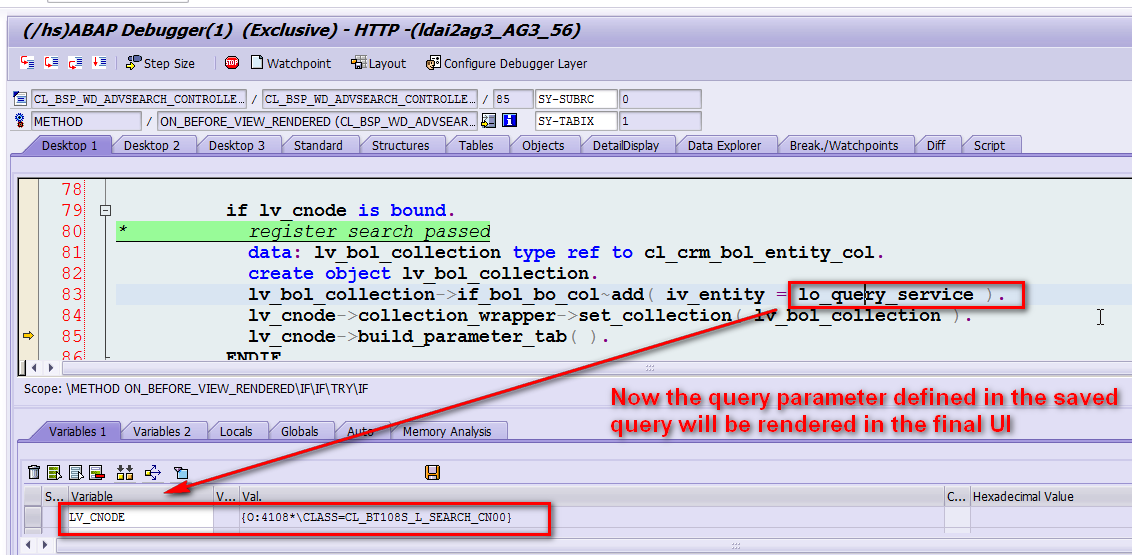
Task: Click the yellow boxes with down arrows icon
Action: pyautogui.click(x=125, y=473)
